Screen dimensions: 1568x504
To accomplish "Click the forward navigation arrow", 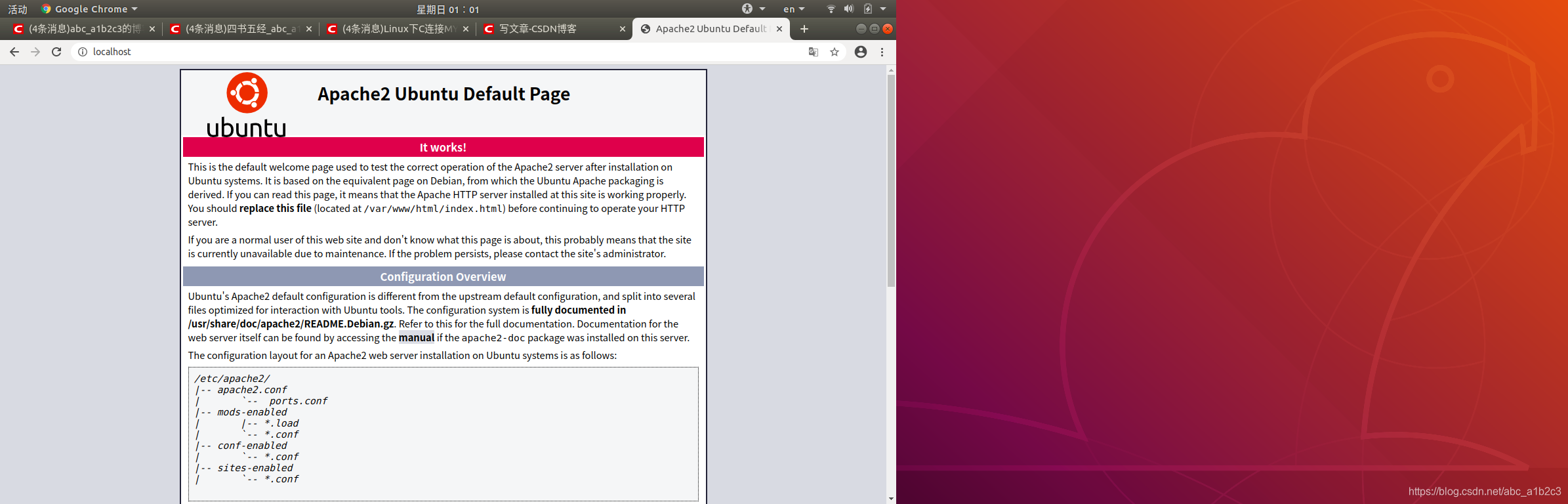I will coord(35,52).
